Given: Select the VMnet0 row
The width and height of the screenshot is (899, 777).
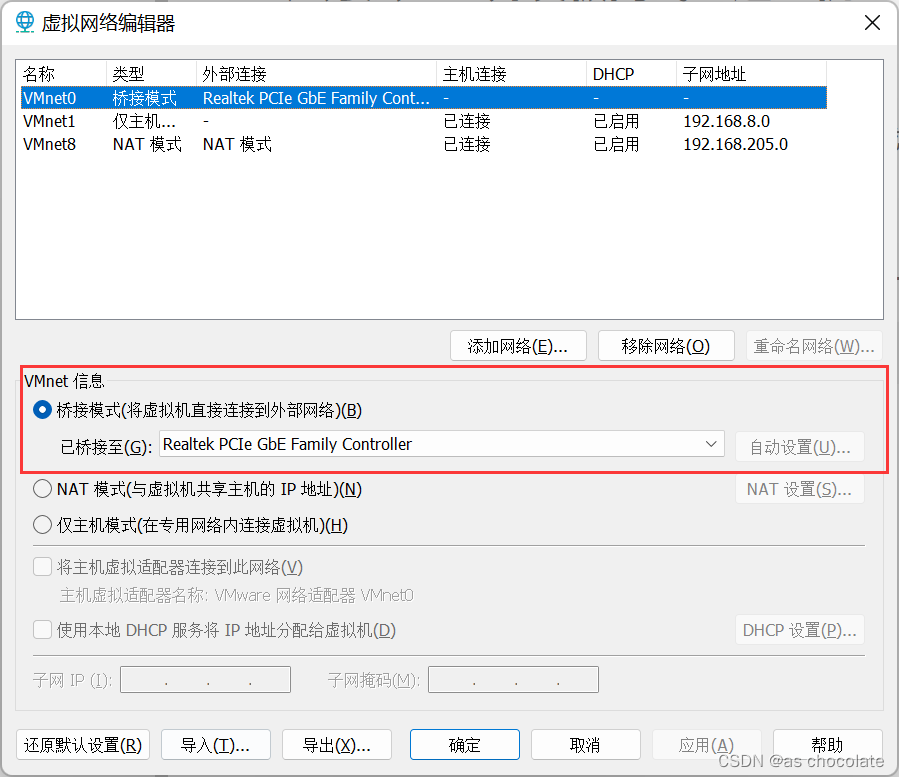Looking at the screenshot, I should pos(424,98).
